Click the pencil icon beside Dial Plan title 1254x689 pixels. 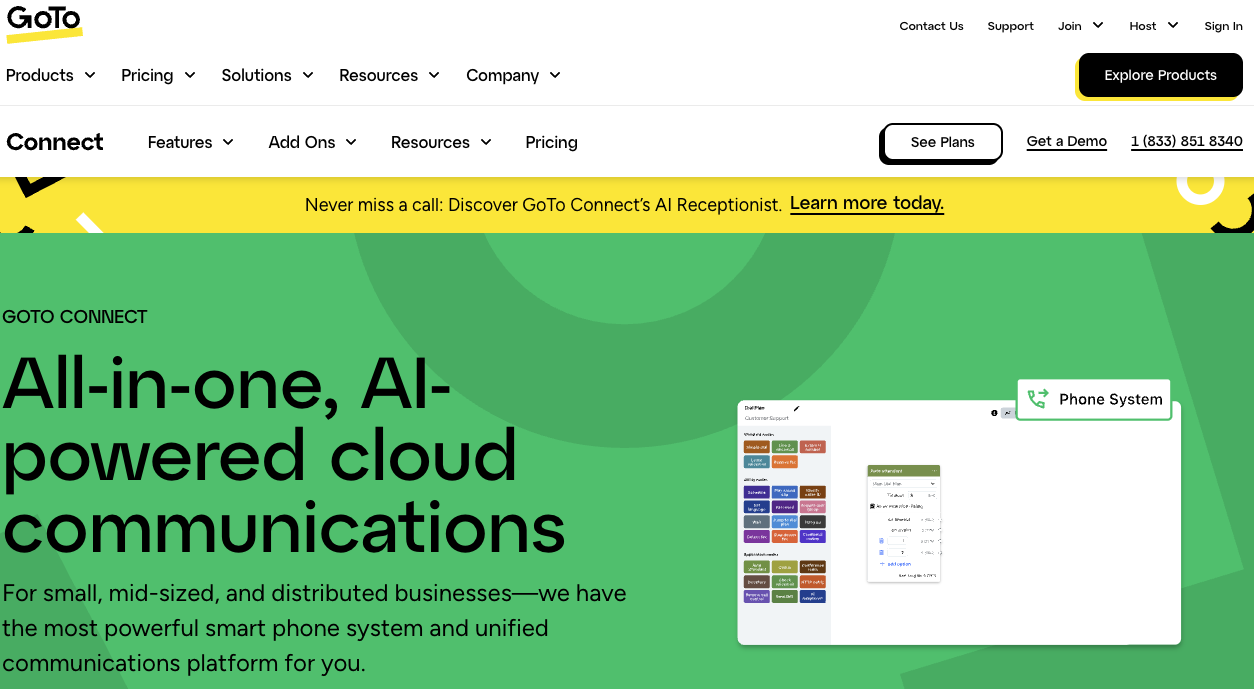797,408
